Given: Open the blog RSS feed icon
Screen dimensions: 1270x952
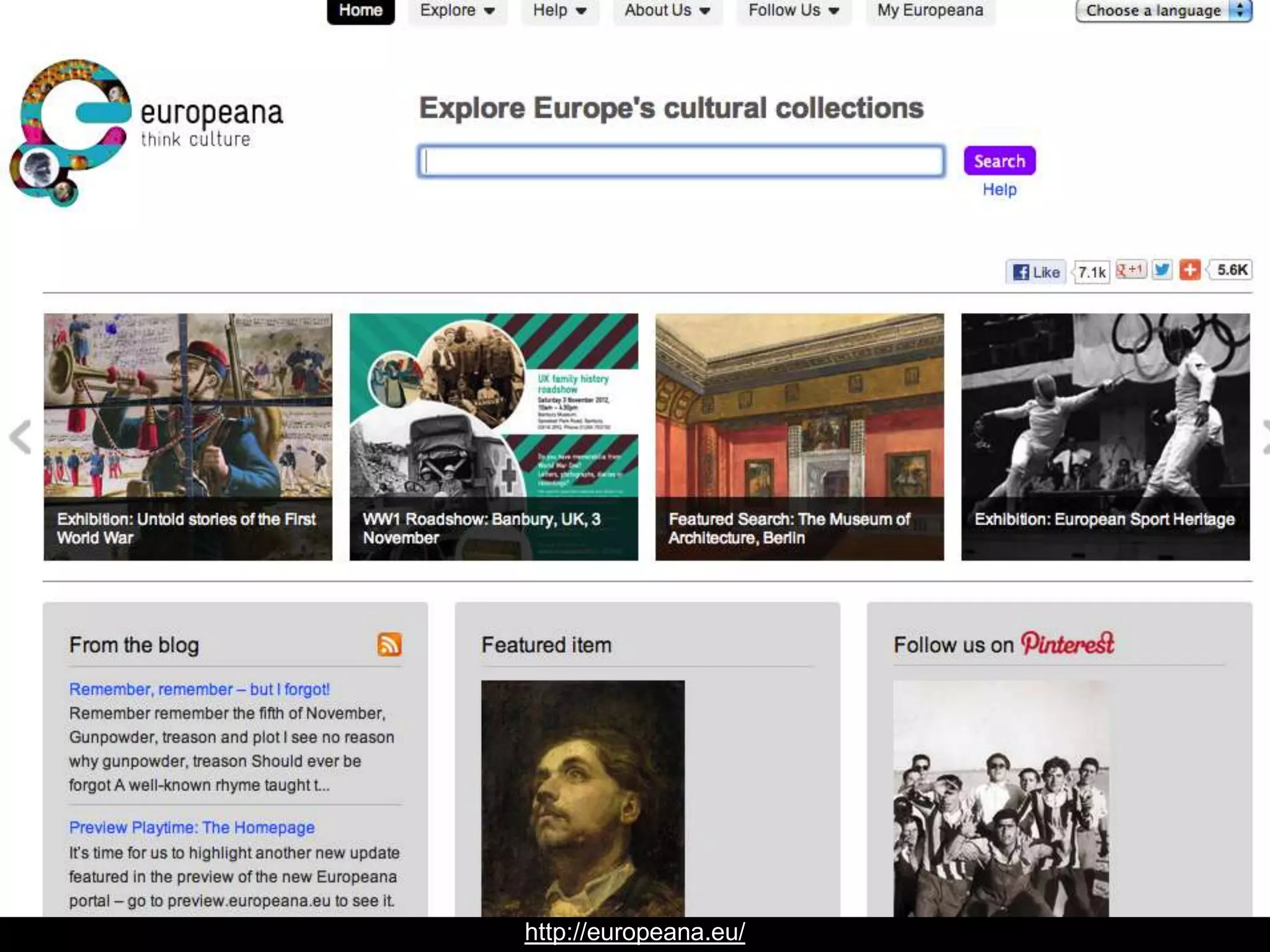Looking at the screenshot, I should (x=389, y=645).
